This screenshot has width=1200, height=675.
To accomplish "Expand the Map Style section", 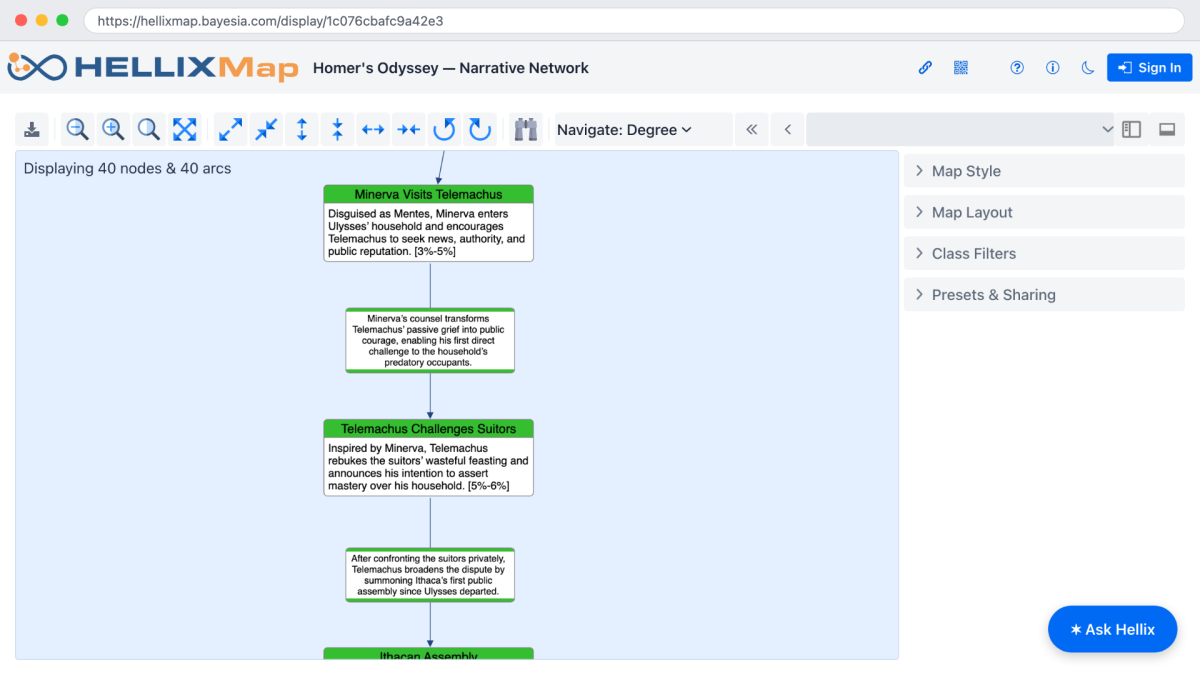I will [x=1044, y=171].
